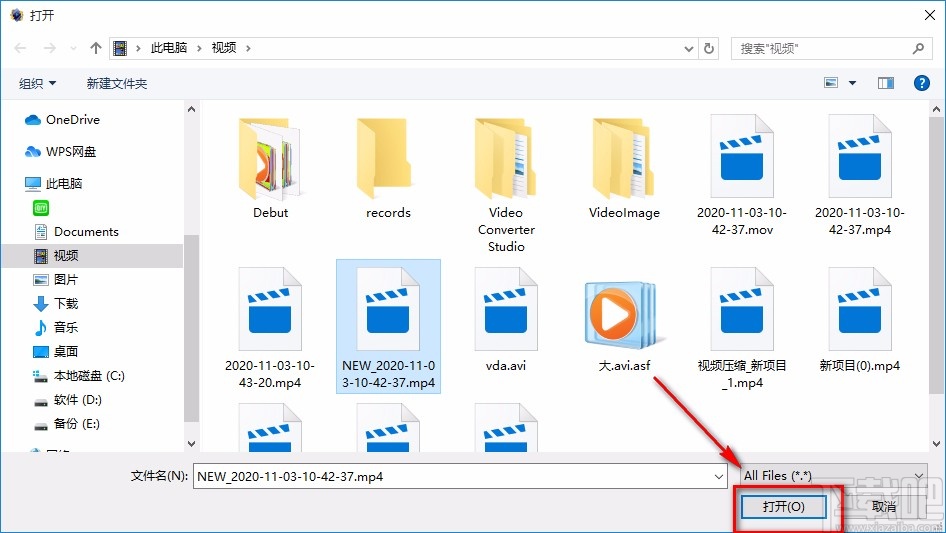Expand the filename history dropdown
946x533 pixels.
(x=719, y=476)
